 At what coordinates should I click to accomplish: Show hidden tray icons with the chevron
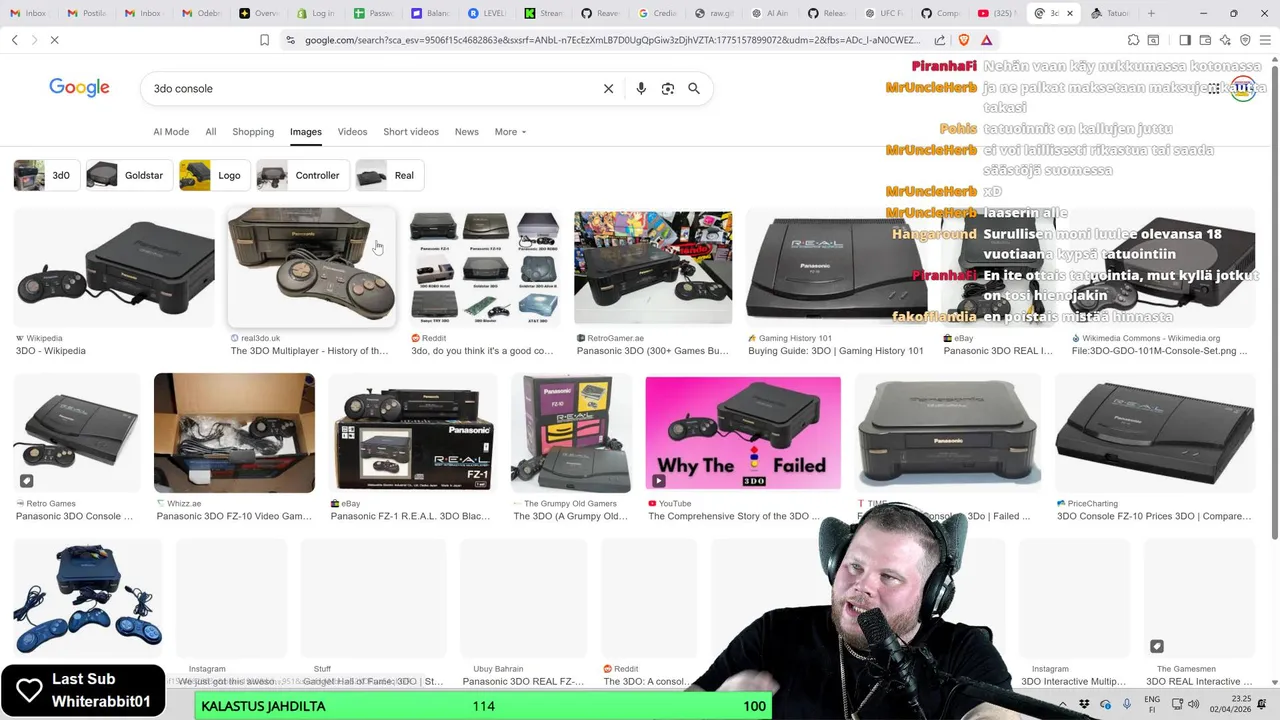pos(1065,705)
